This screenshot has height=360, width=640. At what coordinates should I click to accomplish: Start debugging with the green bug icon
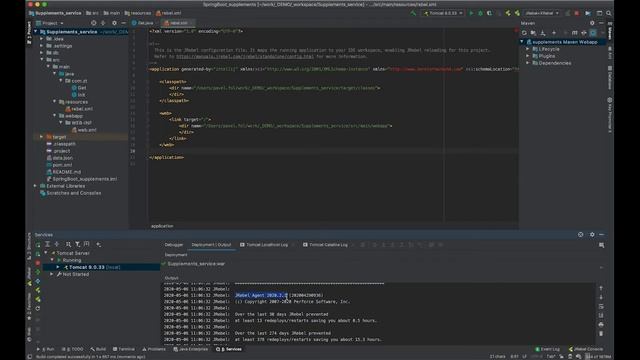pos(480,13)
